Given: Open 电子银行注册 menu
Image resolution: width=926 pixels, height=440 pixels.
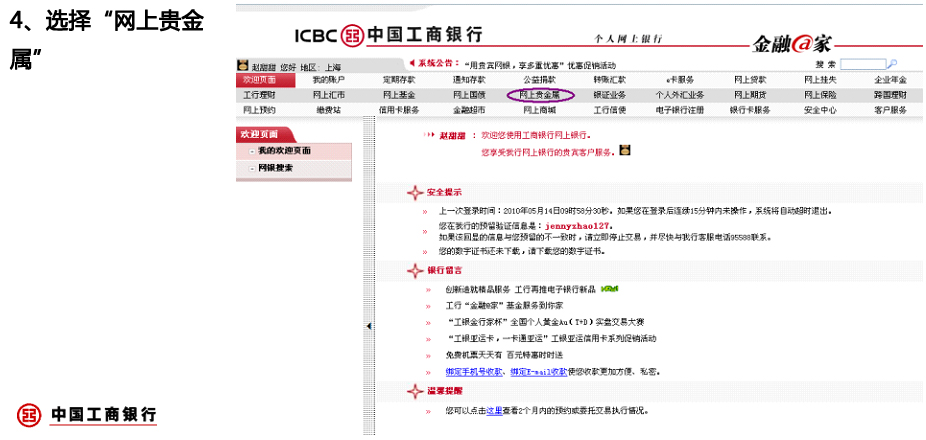Looking at the screenshot, I should 680,110.
